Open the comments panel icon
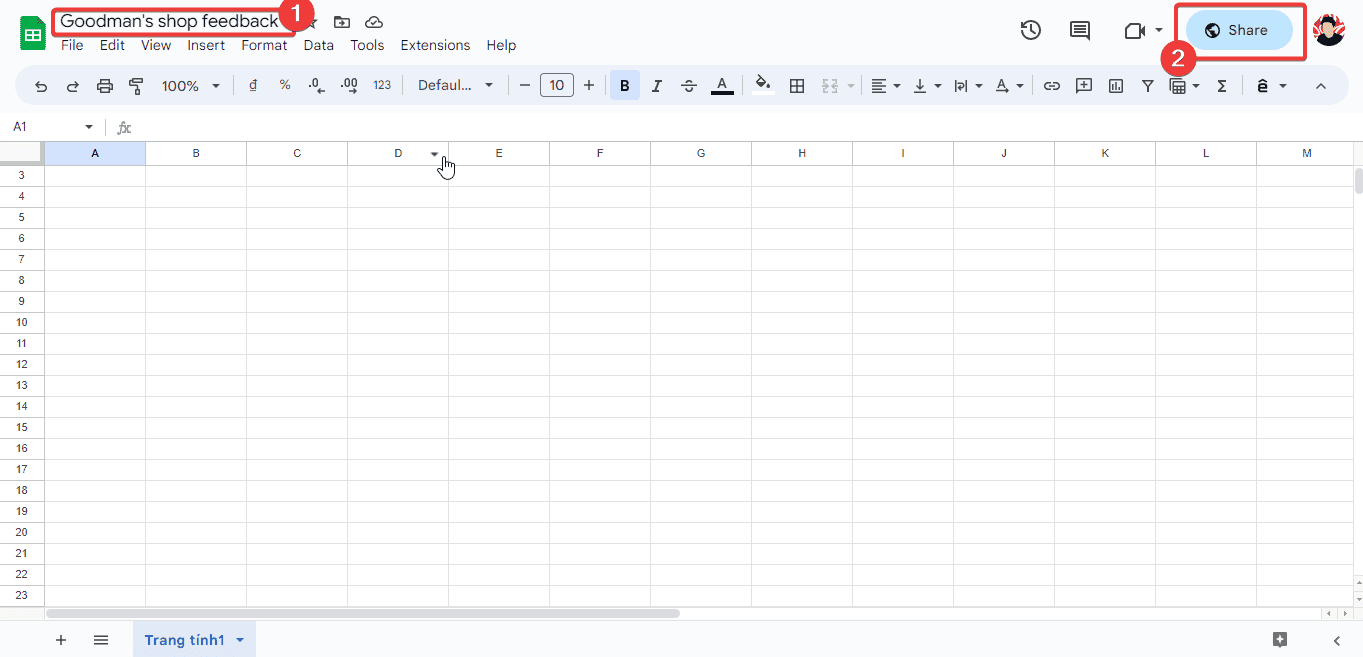Viewport: 1363px width, 657px height. point(1080,30)
